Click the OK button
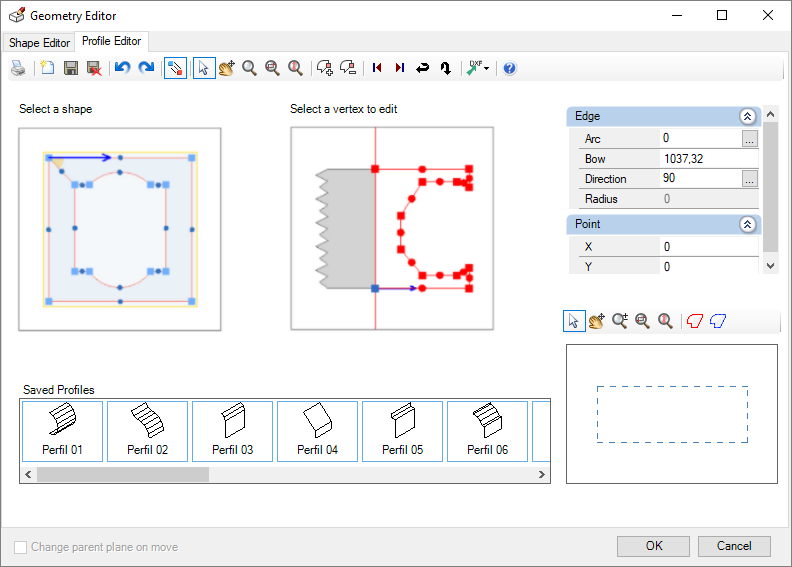This screenshot has height=567, width=792. coord(653,546)
